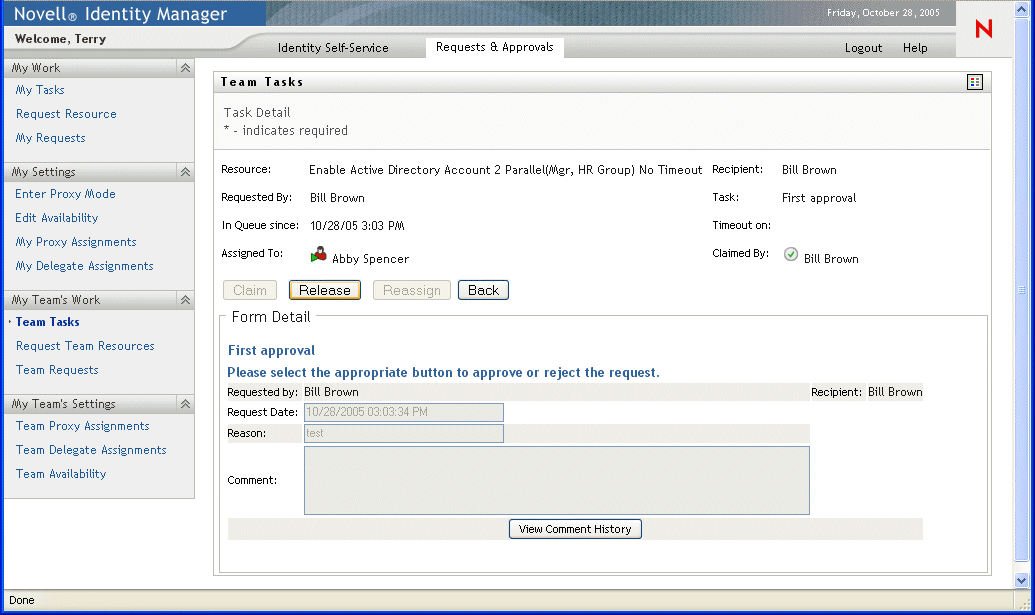Image resolution: width=1035 pixels, height=615 pixels.
Task: Select Team Tasks in sidebar
Action: [x=48, y=322]
